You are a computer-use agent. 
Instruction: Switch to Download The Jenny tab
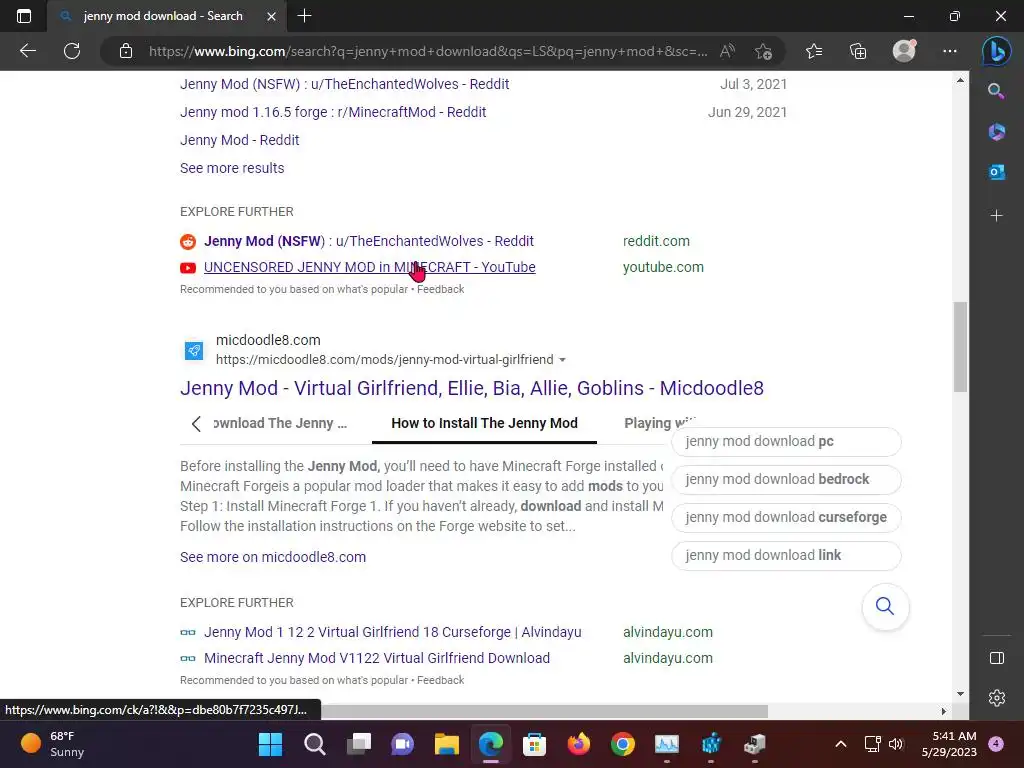(x=280, y=423)
